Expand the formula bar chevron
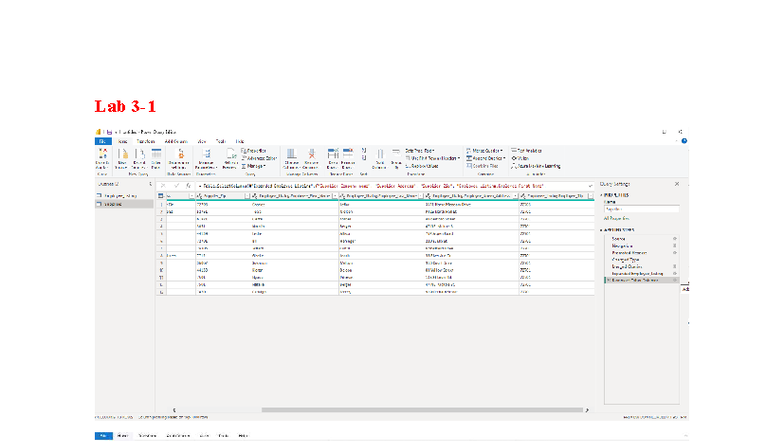 click(x=590, y=186)
